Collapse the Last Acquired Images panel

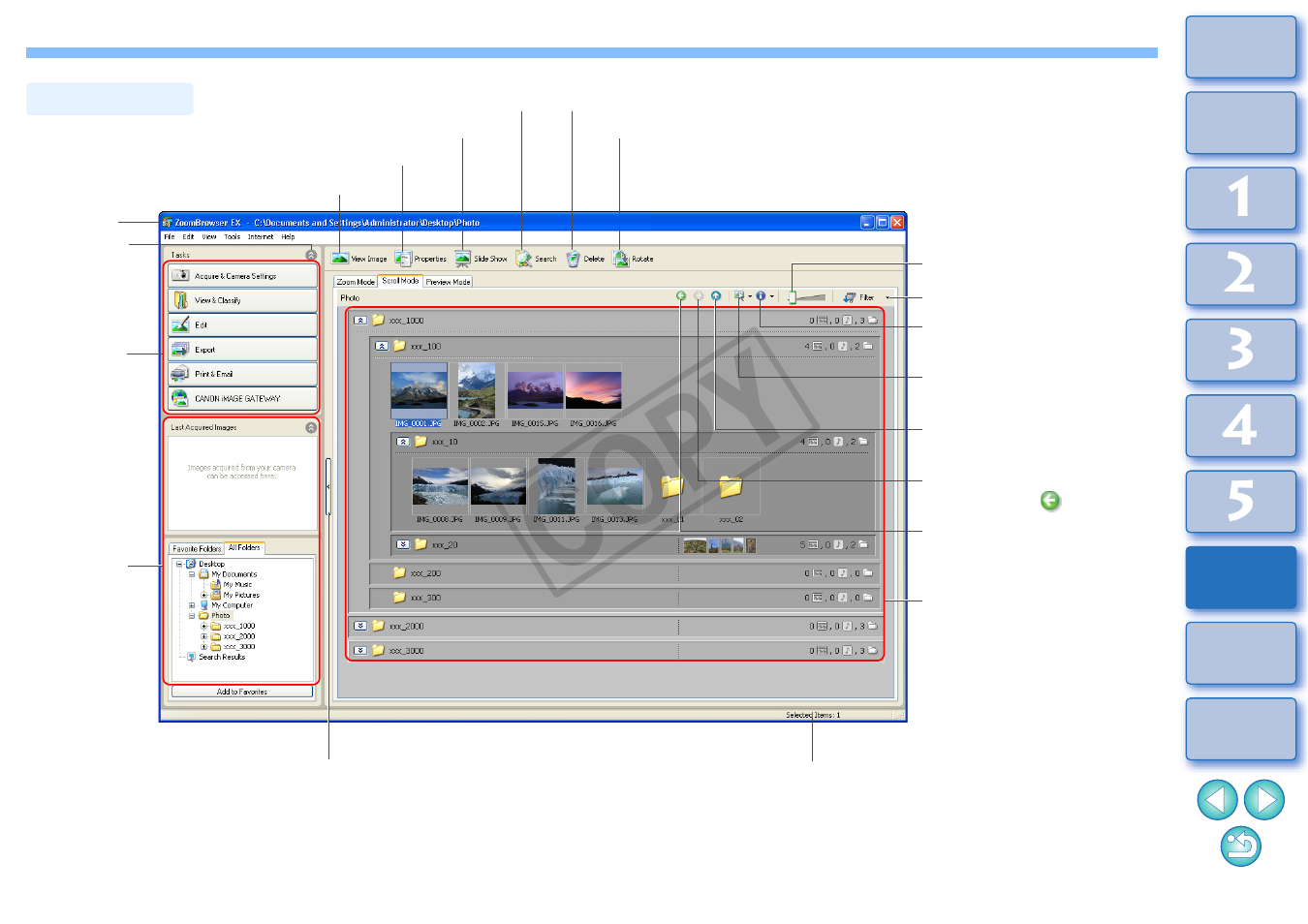311,427
